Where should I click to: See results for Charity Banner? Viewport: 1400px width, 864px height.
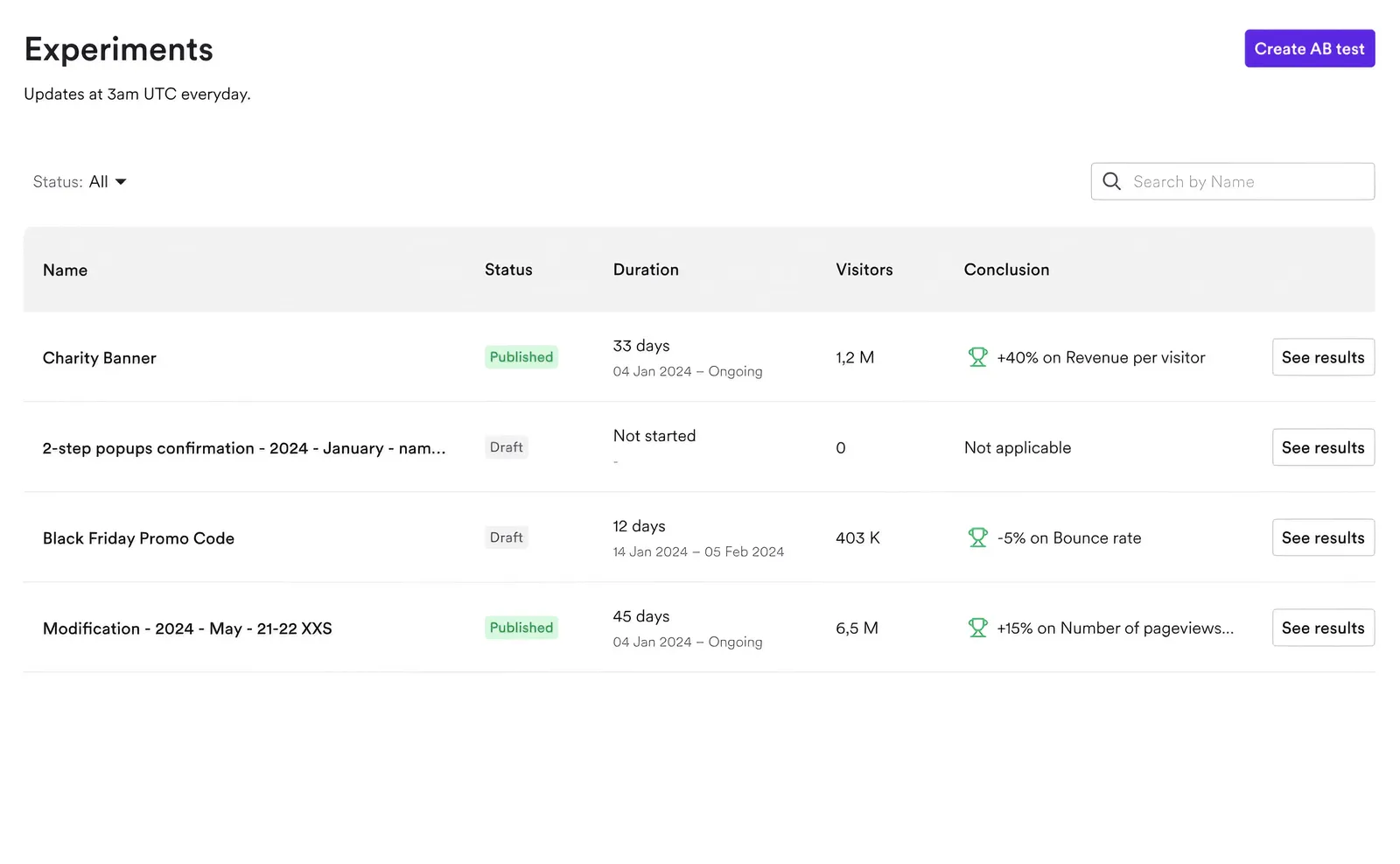click(x=1323, y=357)
